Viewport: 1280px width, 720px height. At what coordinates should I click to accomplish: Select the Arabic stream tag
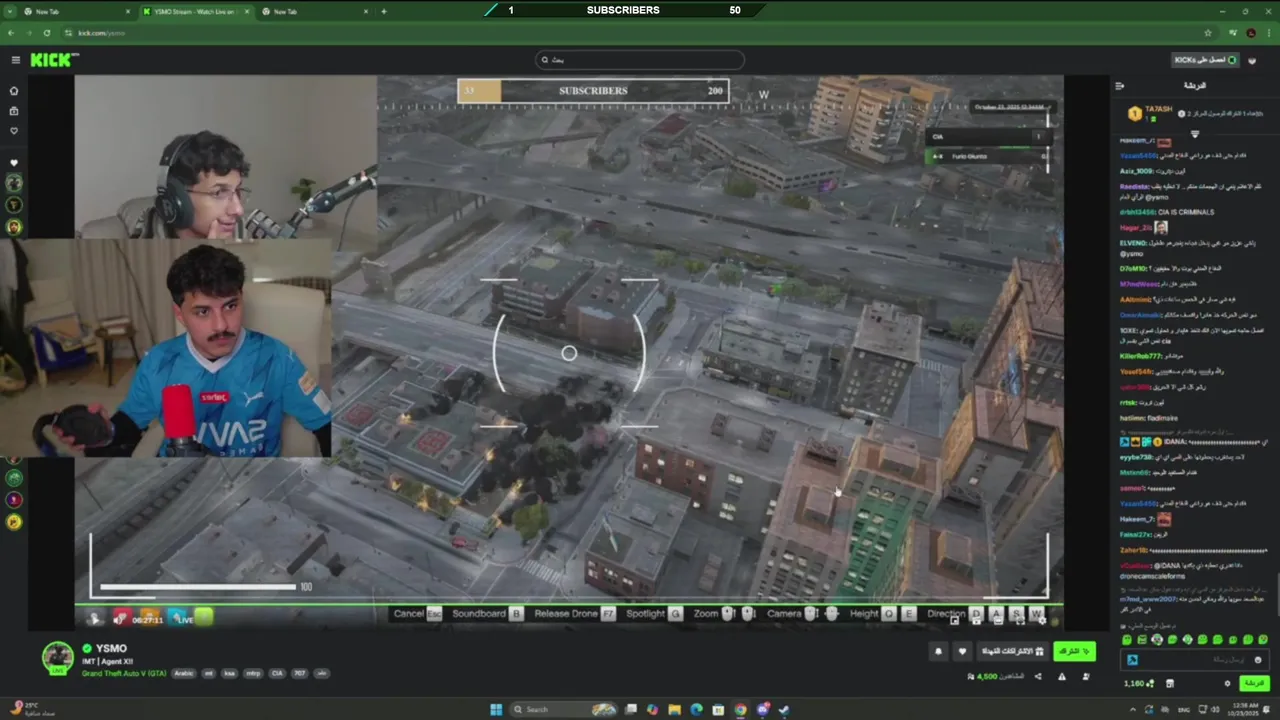click(x=184, y=673)
